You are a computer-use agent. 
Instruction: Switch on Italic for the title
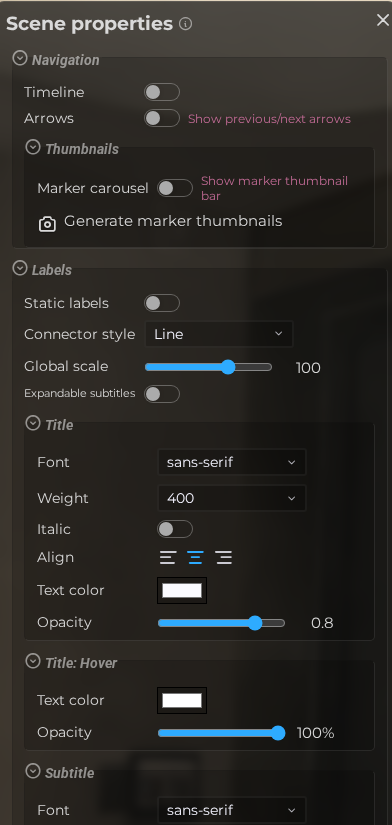tap(175, 529)
